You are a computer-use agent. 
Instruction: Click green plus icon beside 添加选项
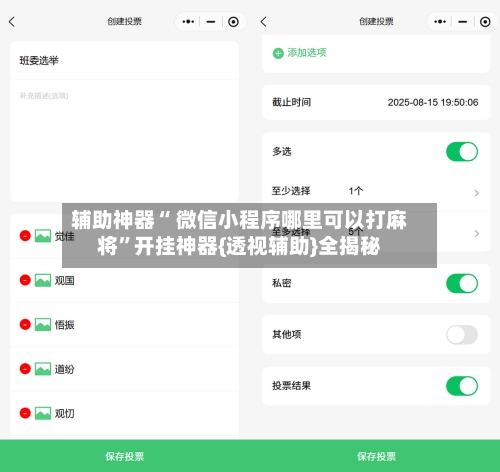click(278, 53)
